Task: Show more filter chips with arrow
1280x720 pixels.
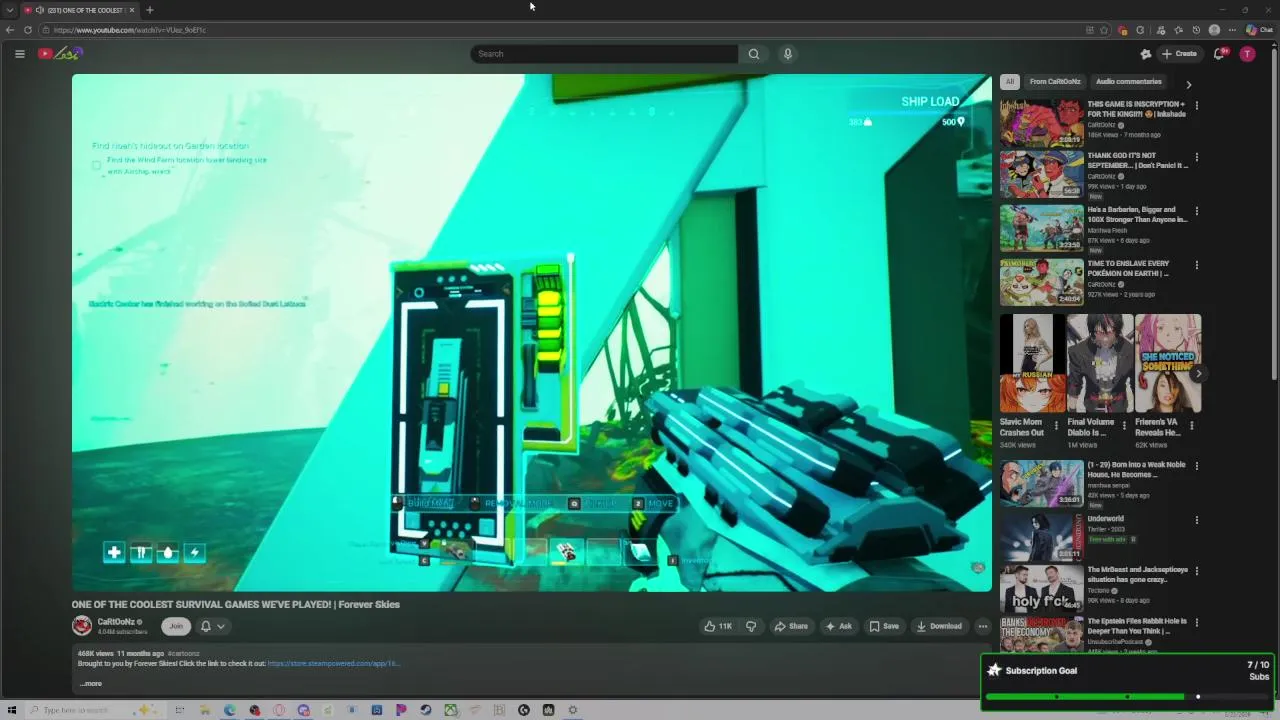Action: pos(1188,84)
